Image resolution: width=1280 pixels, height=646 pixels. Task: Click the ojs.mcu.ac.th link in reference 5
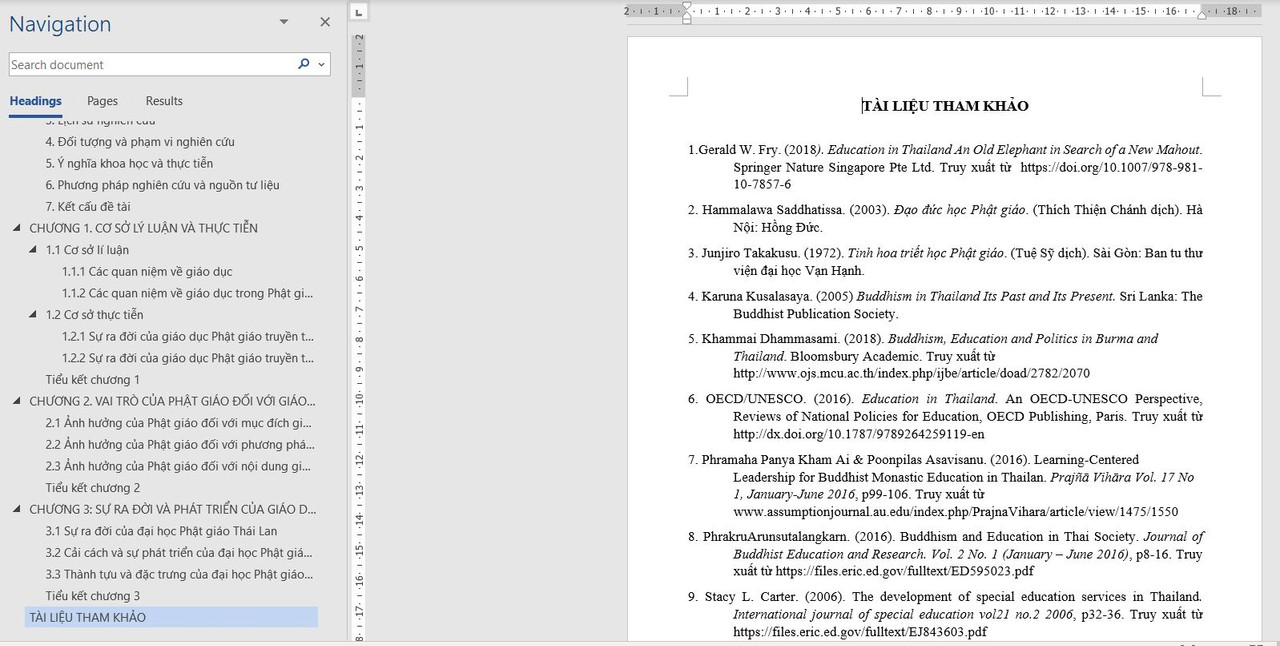pos(911,373)
